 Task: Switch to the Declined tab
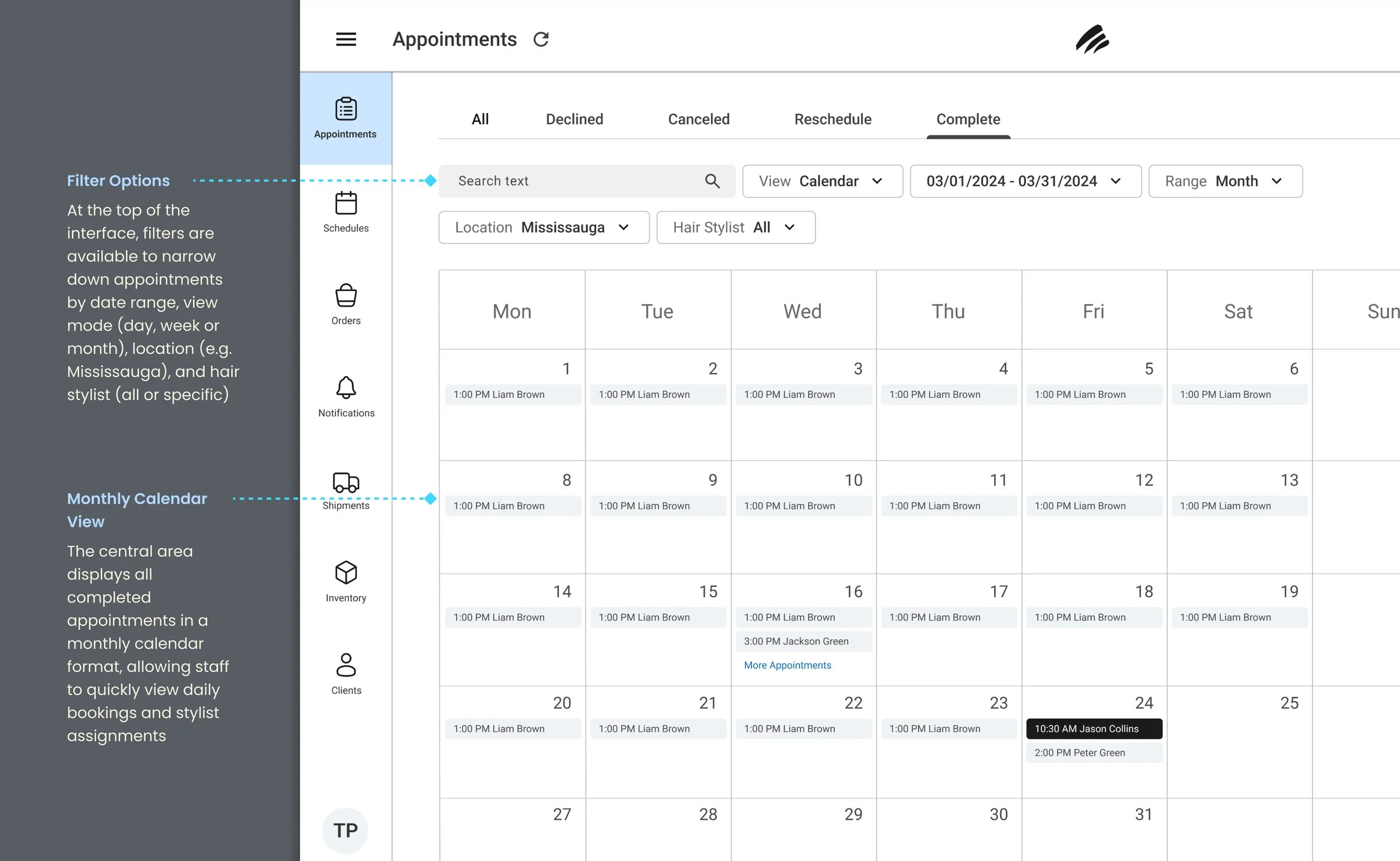(574, 119)
